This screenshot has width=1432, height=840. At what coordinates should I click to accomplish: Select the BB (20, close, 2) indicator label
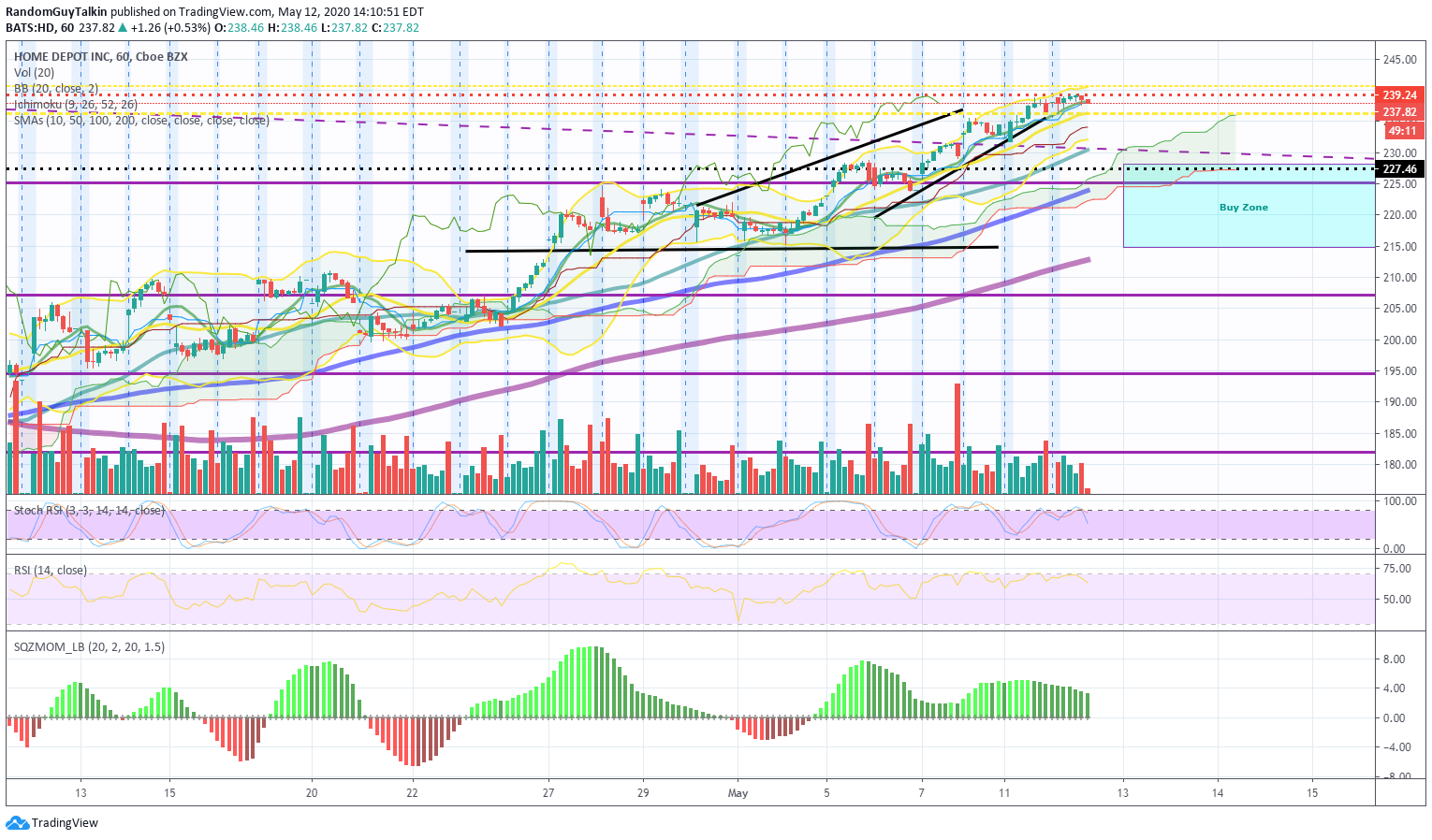tap(56, 89)
